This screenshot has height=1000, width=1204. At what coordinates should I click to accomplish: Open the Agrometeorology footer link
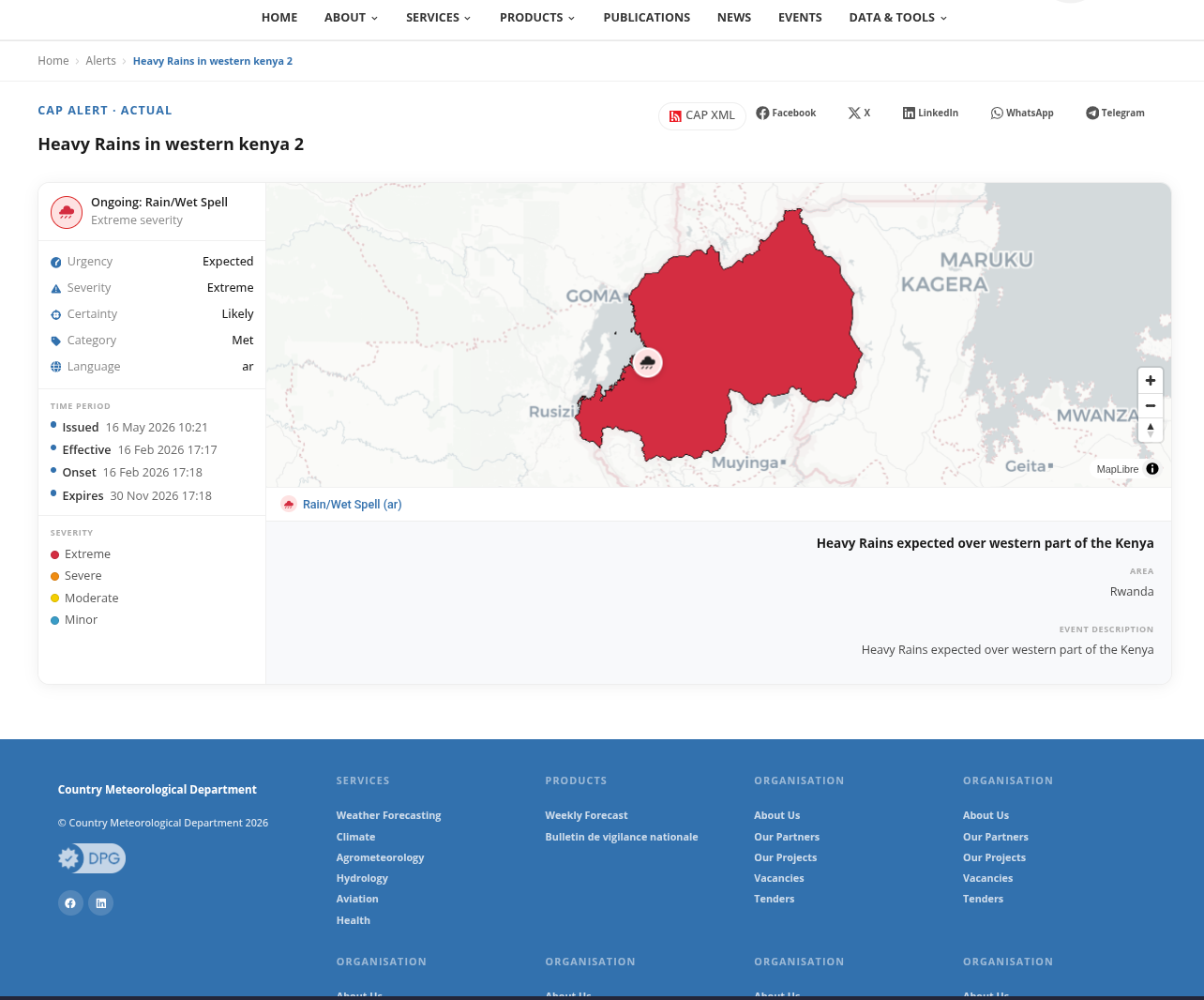(380, 857)
